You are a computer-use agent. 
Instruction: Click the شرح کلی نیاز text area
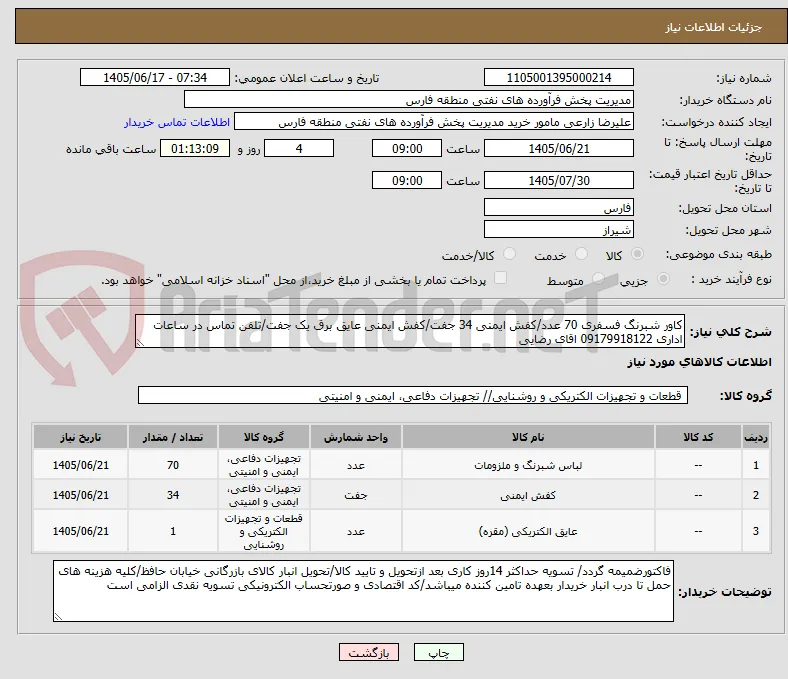tap(410, 332)
